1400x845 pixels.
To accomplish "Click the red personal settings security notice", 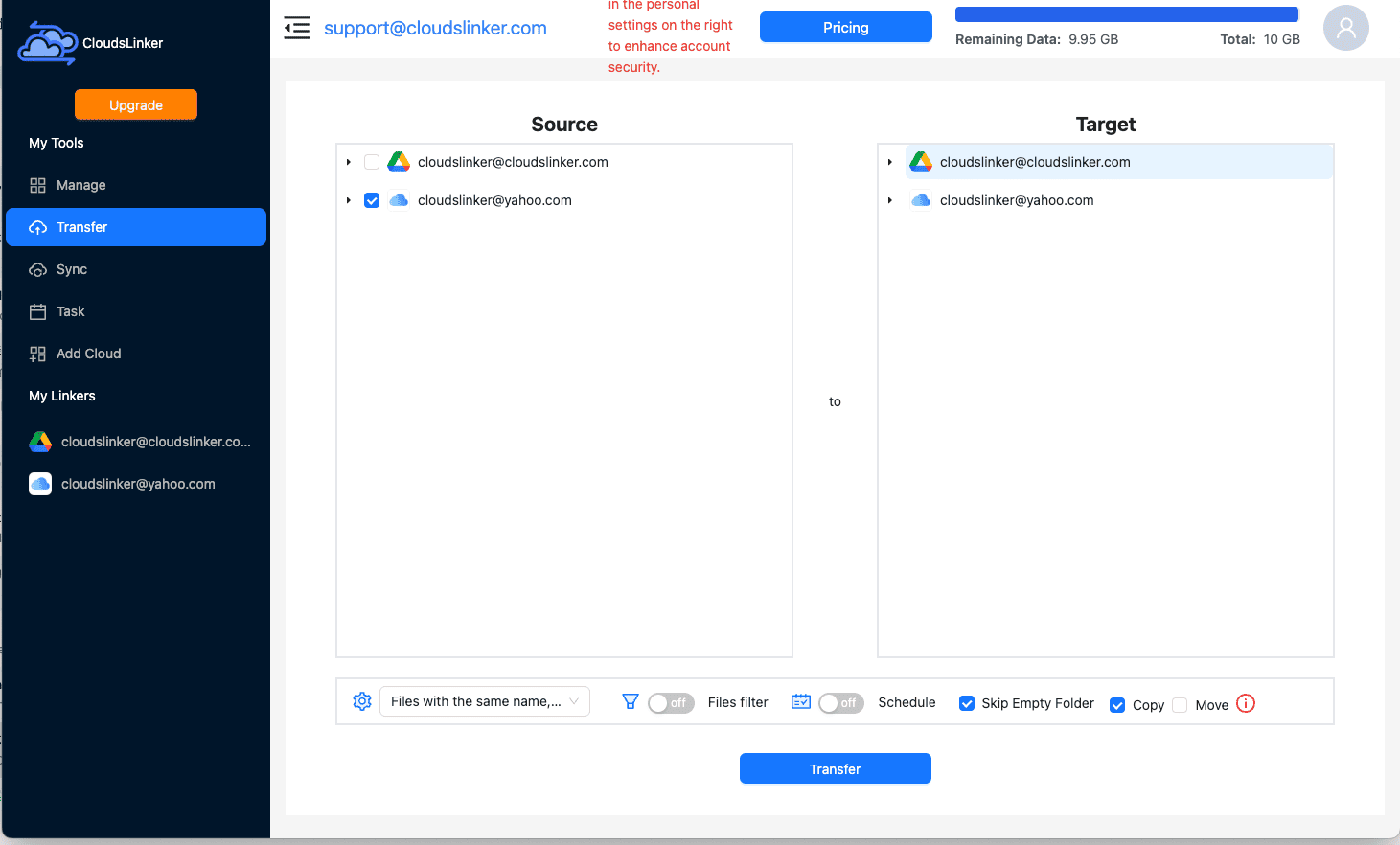I will tap(671, 36).
